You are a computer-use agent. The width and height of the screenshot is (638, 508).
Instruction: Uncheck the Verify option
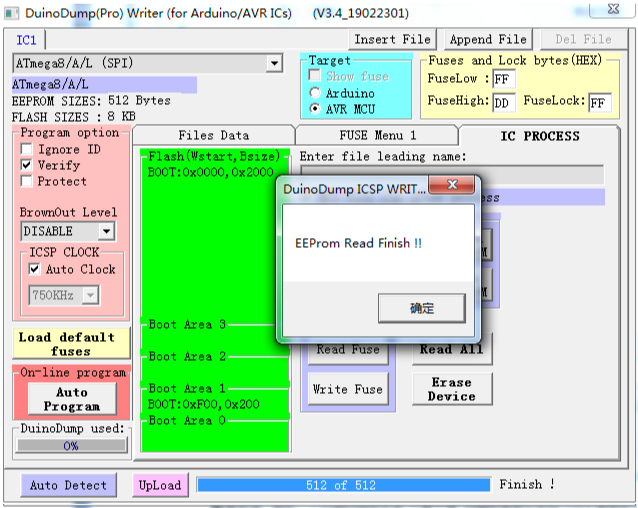point(26,165)
